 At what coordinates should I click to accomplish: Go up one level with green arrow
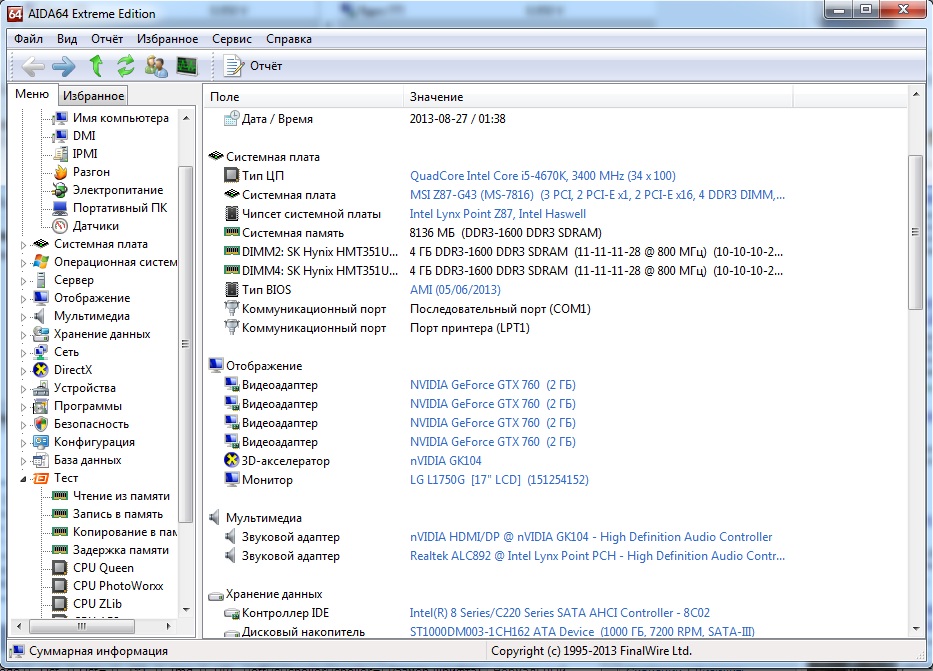tap(96, 66)
